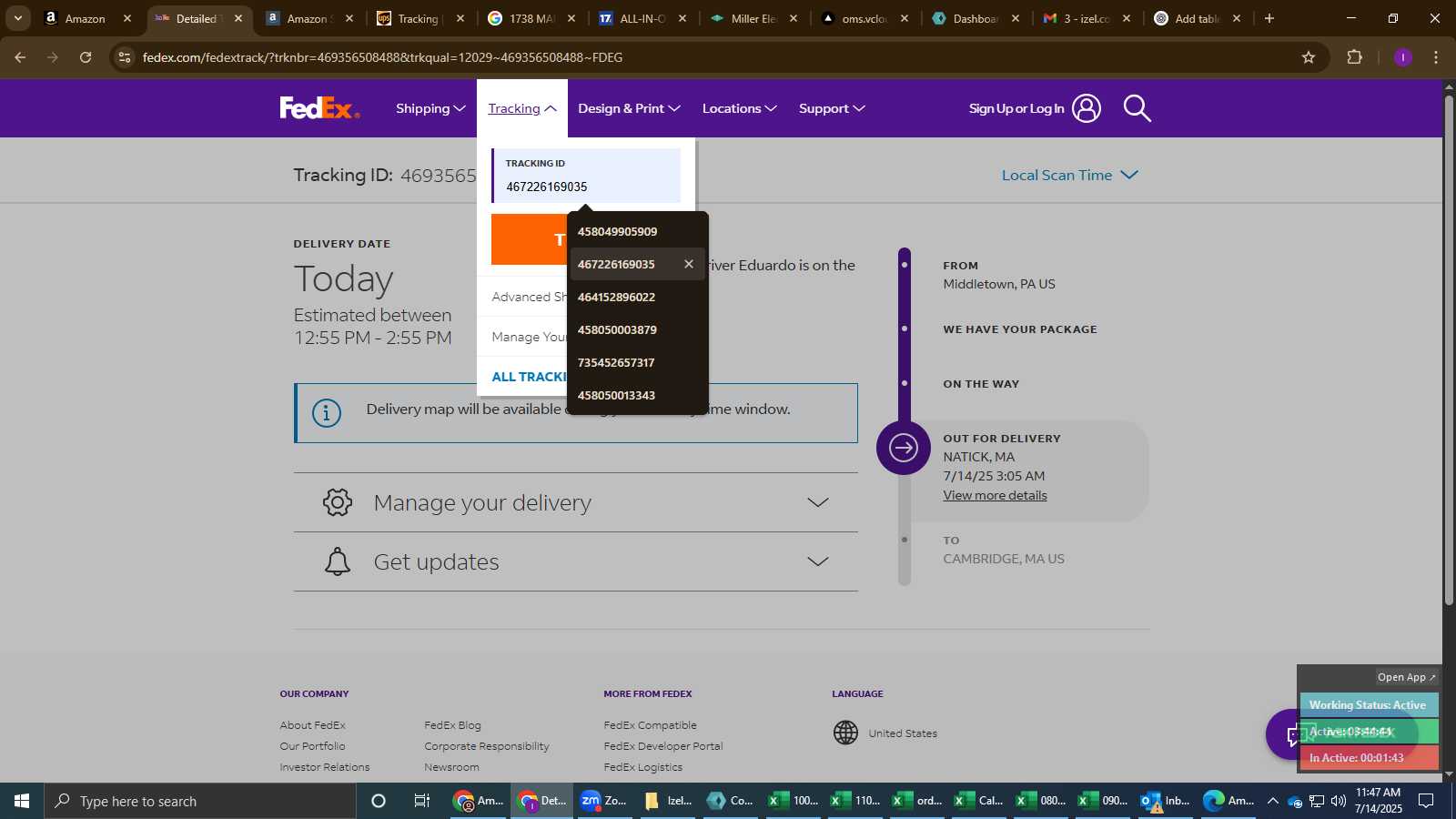This screenshot has height=819, width=1456.
Task: Reload the FedEx tracking page
Action: (86, 57)
